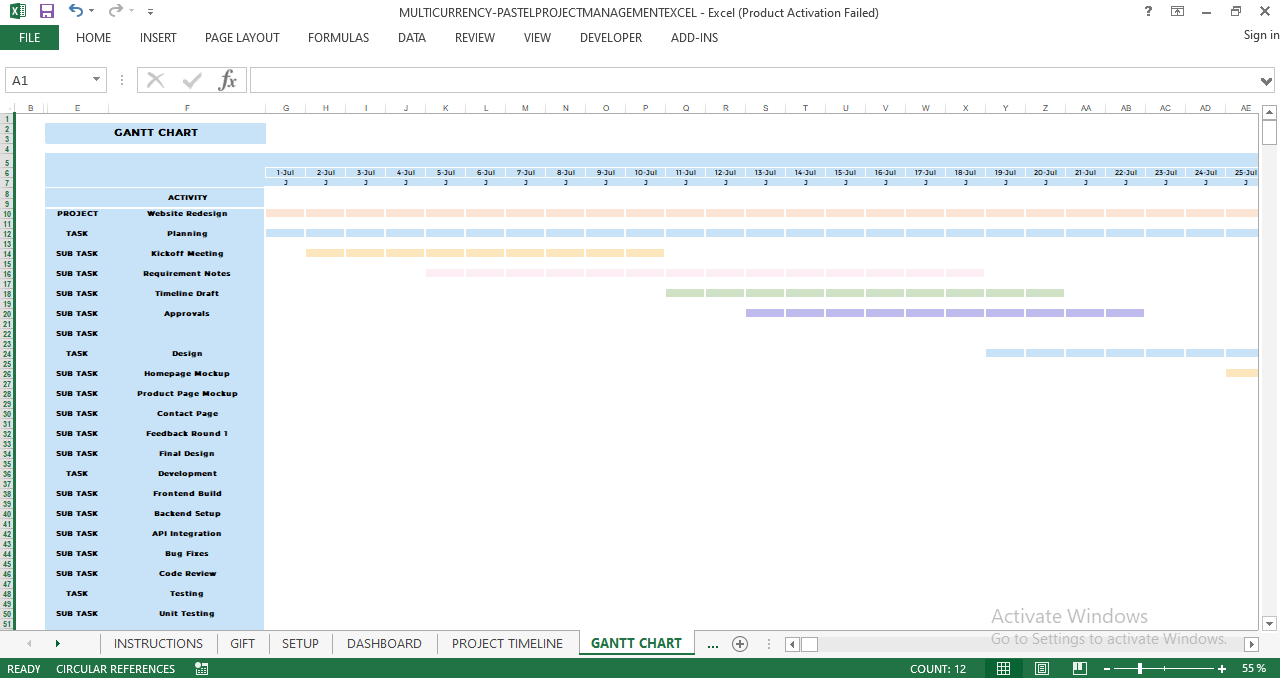Switch to Page Layout view

point(1041,668)
